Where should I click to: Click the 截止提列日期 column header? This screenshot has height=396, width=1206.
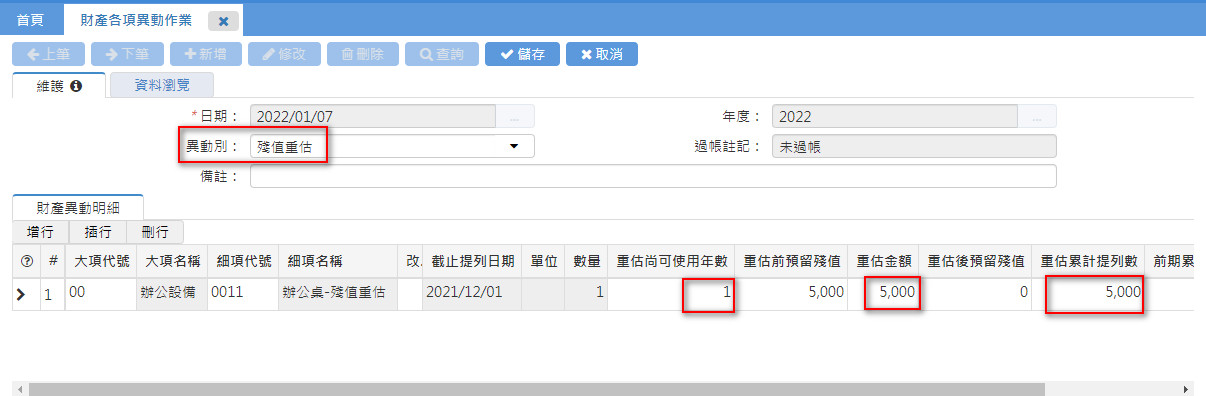(472, 261)
